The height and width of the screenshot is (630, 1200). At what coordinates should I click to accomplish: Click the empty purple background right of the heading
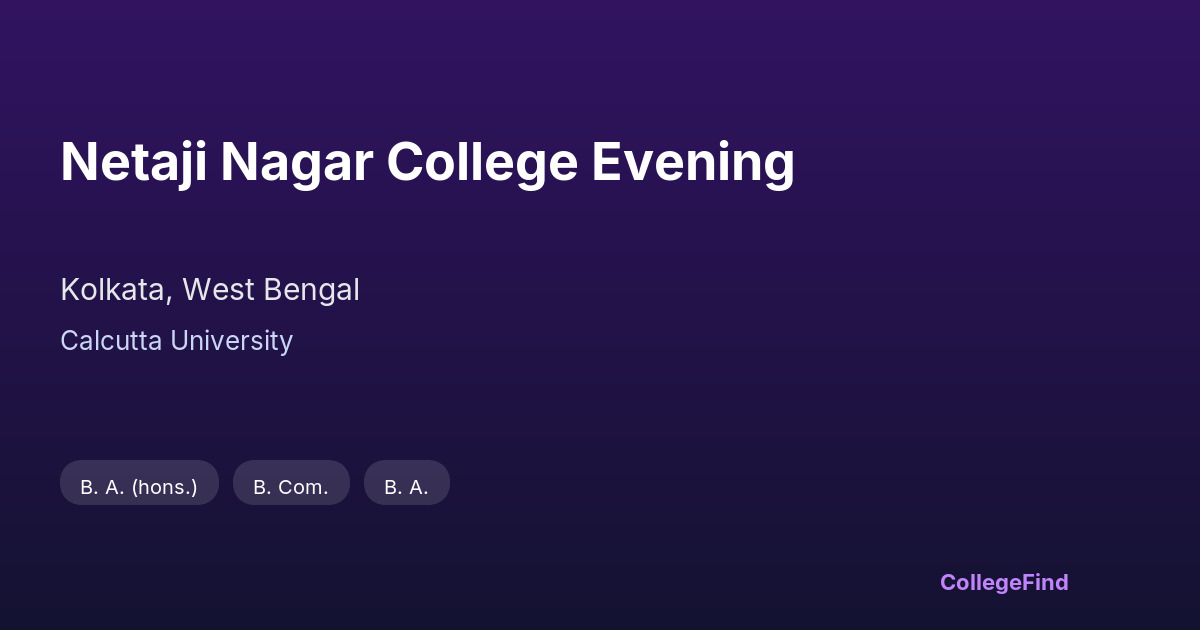pos(1000,162)
